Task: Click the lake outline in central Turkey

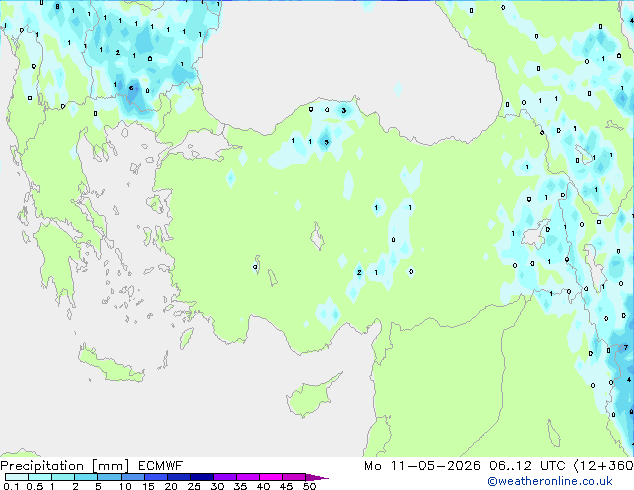Action: pos(317,236)
